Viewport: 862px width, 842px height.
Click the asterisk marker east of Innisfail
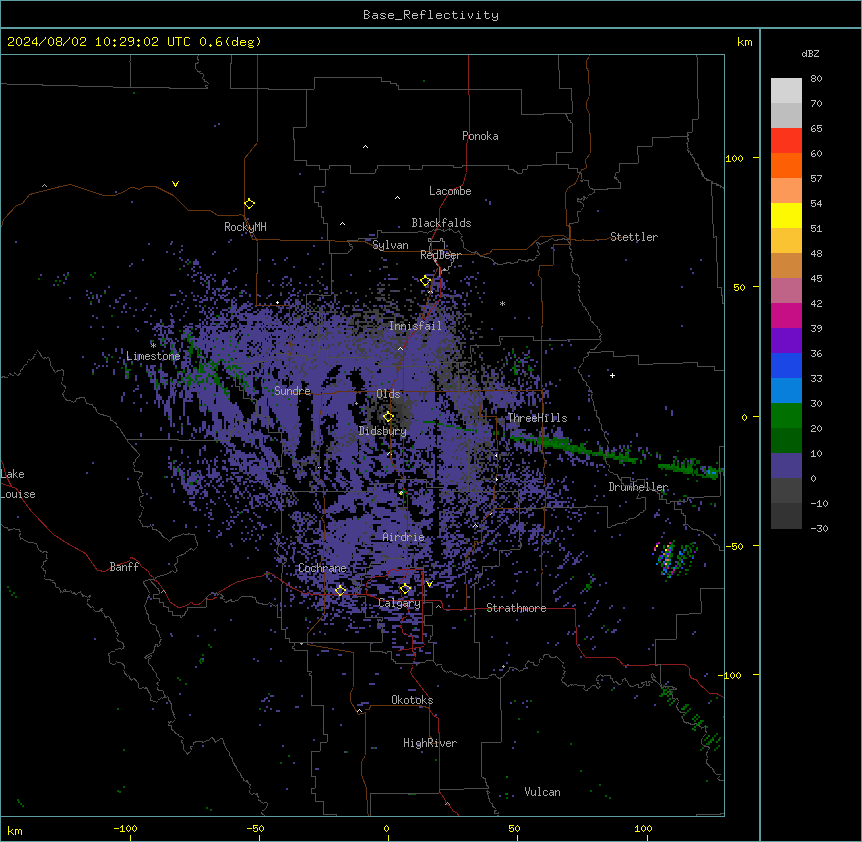click(x=502, y=303)
